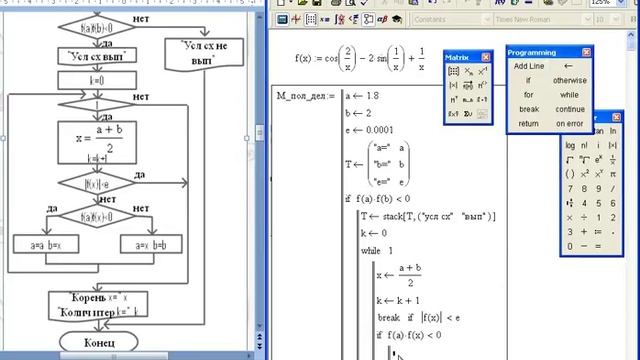The width and height of the screenshot is (640, 360).
Task: Close the Programming palette
Action: (586, 52)
